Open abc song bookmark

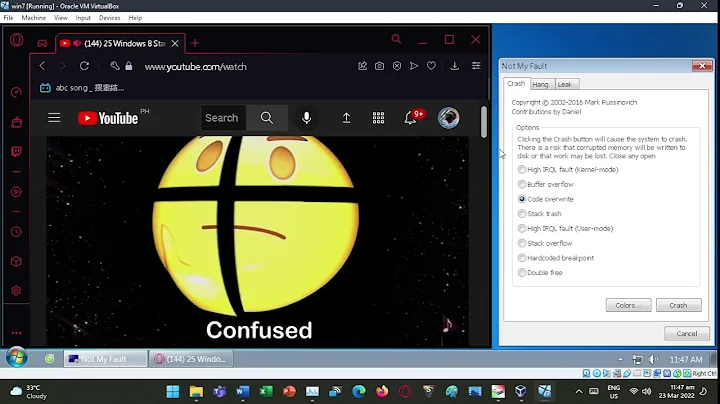82,88
